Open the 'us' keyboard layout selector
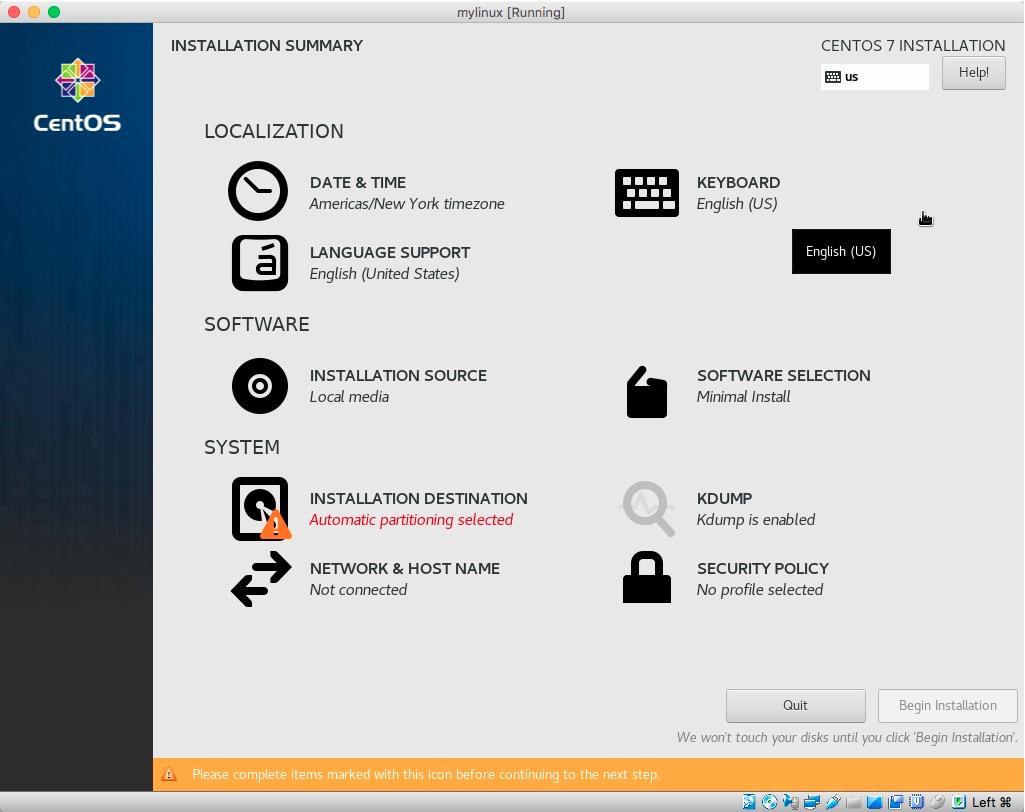The image size is (1025, 812). tap(873, 76)
